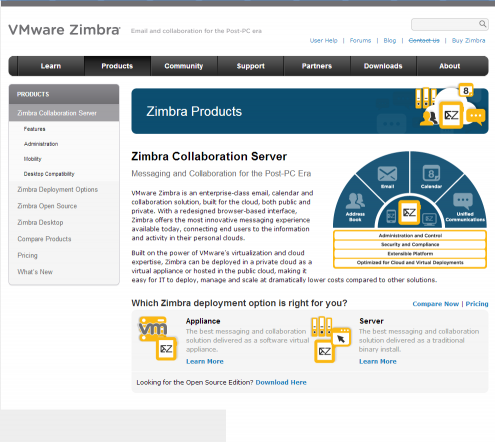Click the central Zimbra logo in diagram
Image resolution: width=495 pixels, height=442 pixels.
point(409,212)
